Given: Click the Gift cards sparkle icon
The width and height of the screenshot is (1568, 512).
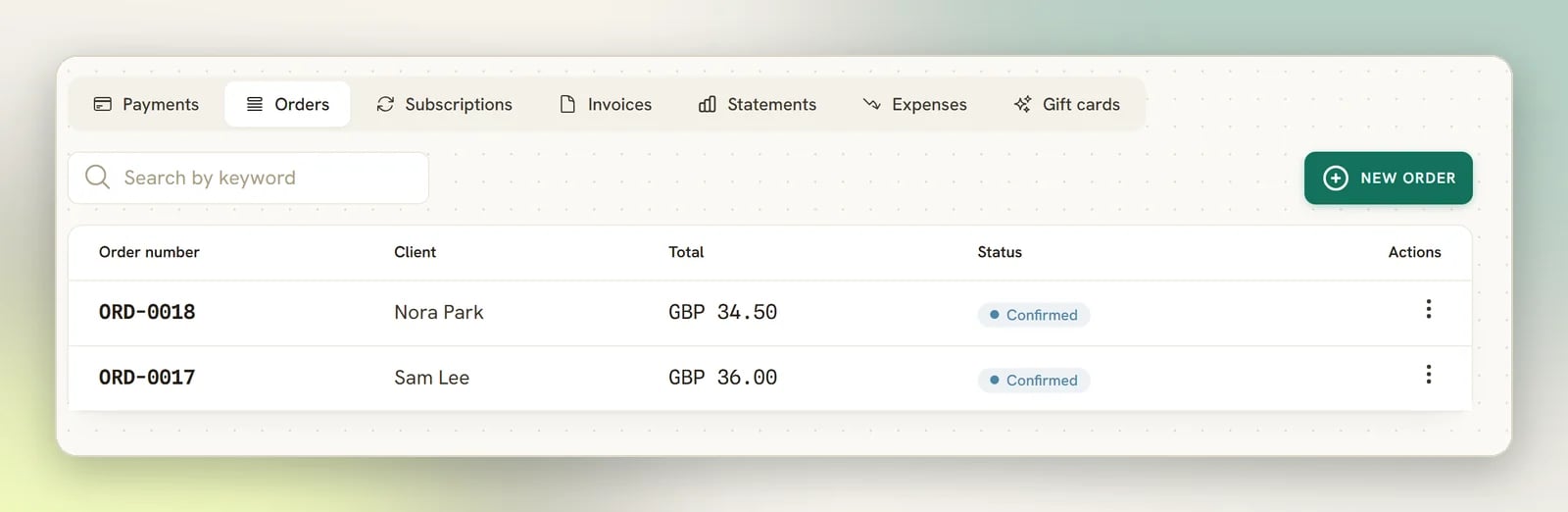Looking at the screenshot, I should [x=1022, y=104].
